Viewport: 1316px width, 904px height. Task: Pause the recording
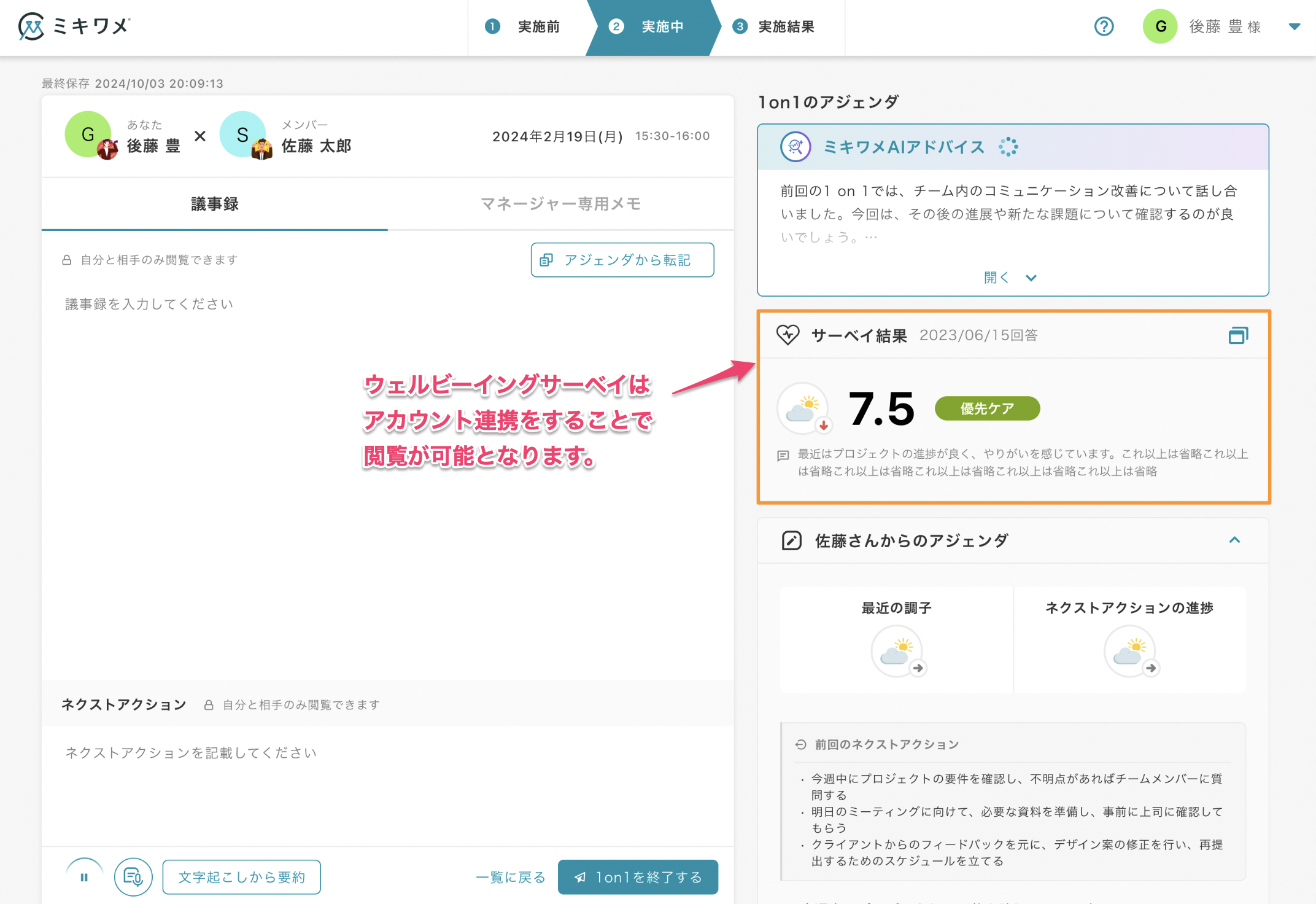click(84, 877)
